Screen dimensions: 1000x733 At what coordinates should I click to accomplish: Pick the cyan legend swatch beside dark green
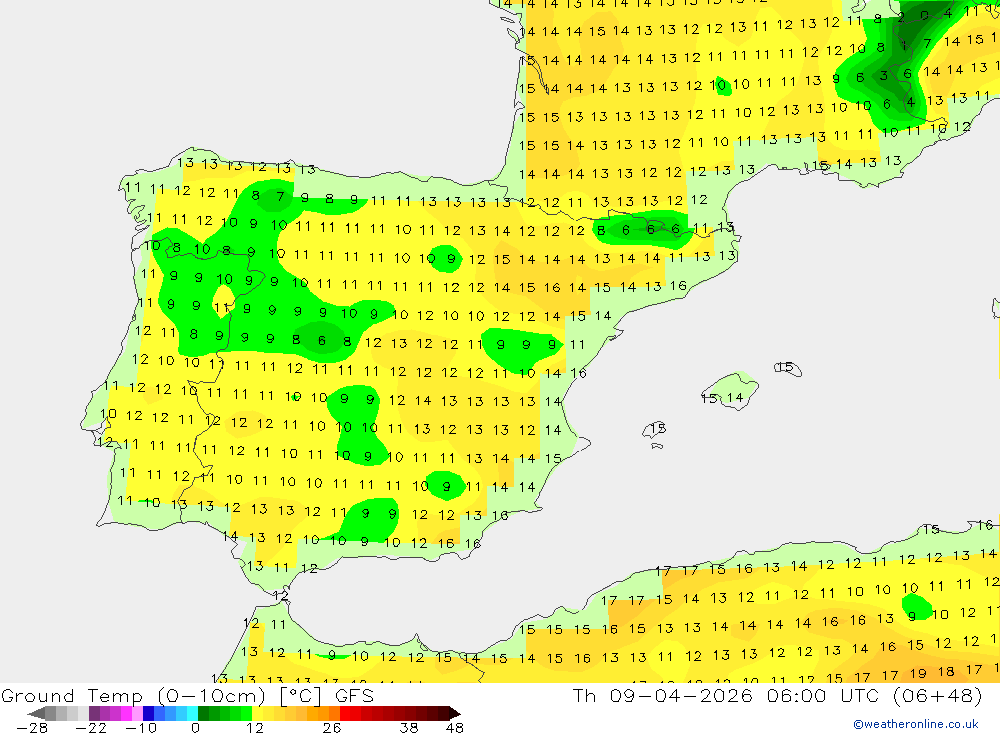(x=192, y=713)
